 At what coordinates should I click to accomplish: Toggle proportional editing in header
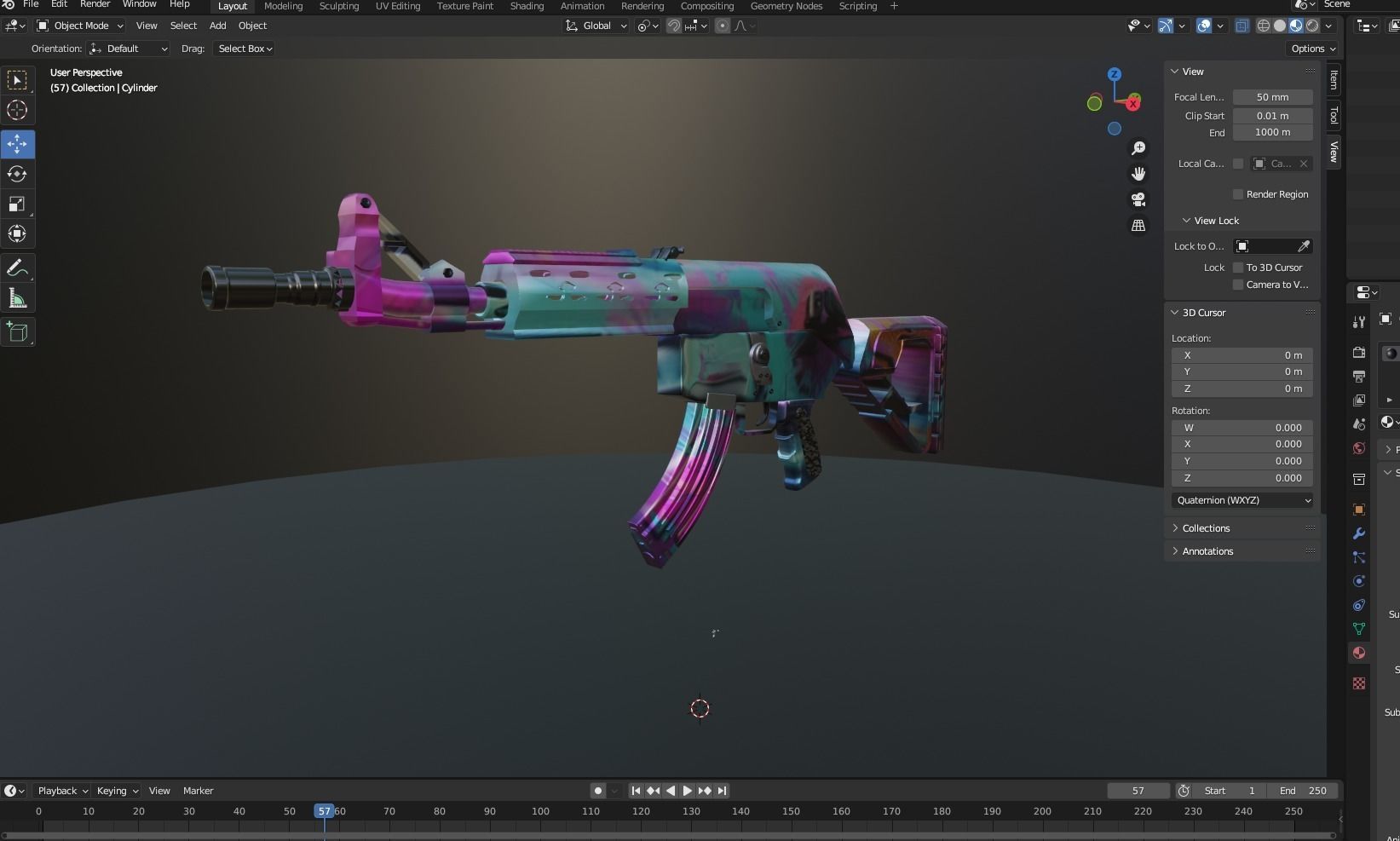723,26
